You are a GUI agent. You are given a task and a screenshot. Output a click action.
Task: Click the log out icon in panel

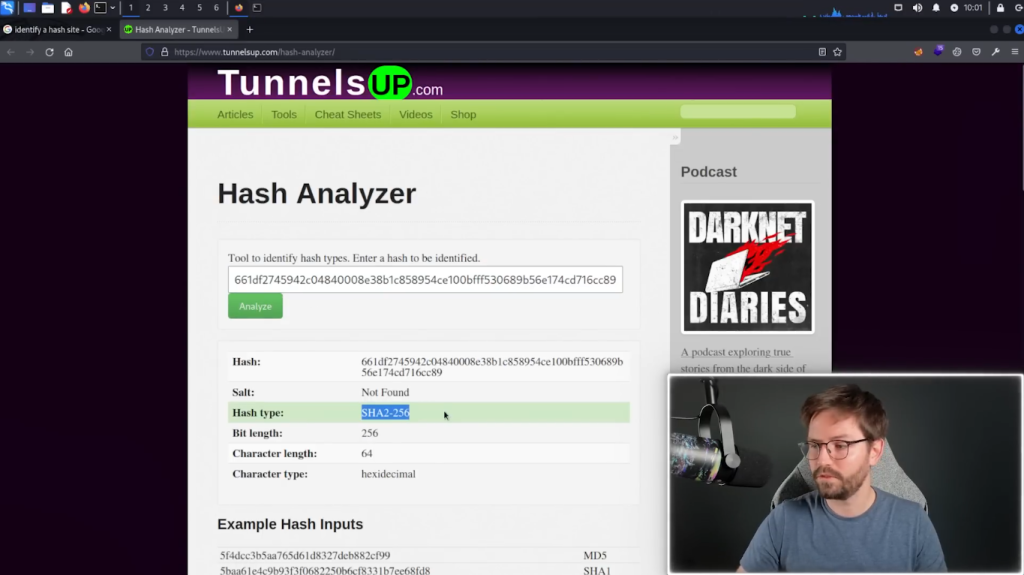coord(1019,8)
